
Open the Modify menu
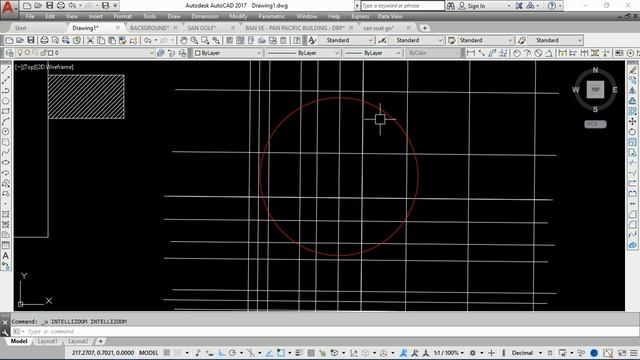(238, 16)
